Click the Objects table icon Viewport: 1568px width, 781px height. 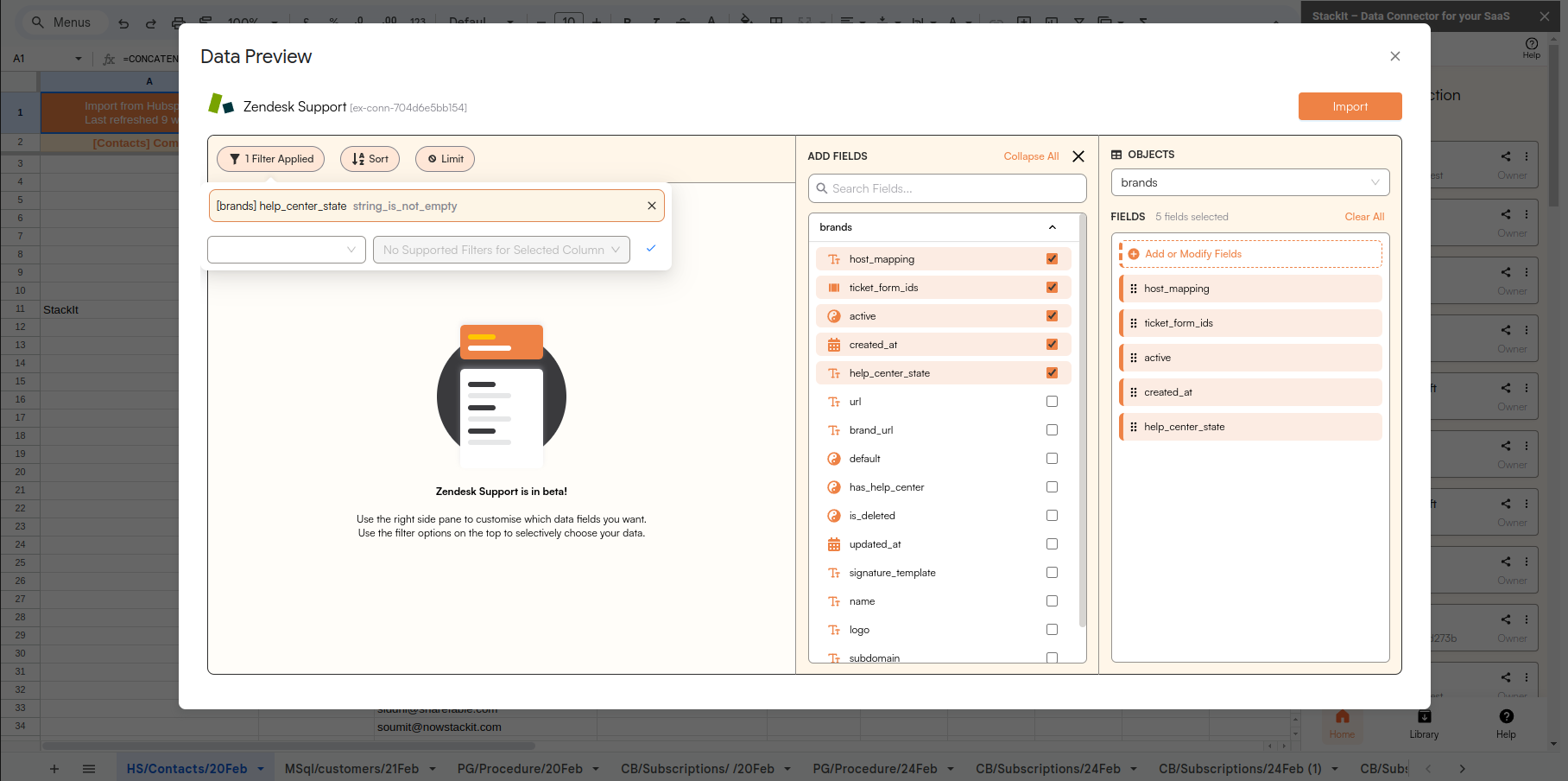[1116, 155]
